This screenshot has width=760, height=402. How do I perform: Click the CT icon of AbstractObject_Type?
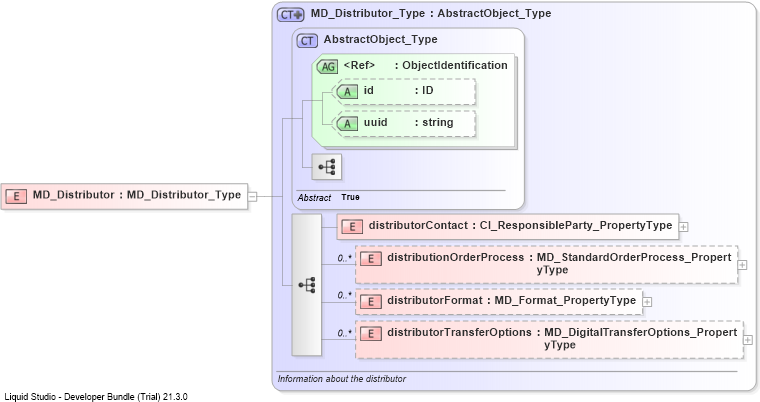[x=307, y=41]
